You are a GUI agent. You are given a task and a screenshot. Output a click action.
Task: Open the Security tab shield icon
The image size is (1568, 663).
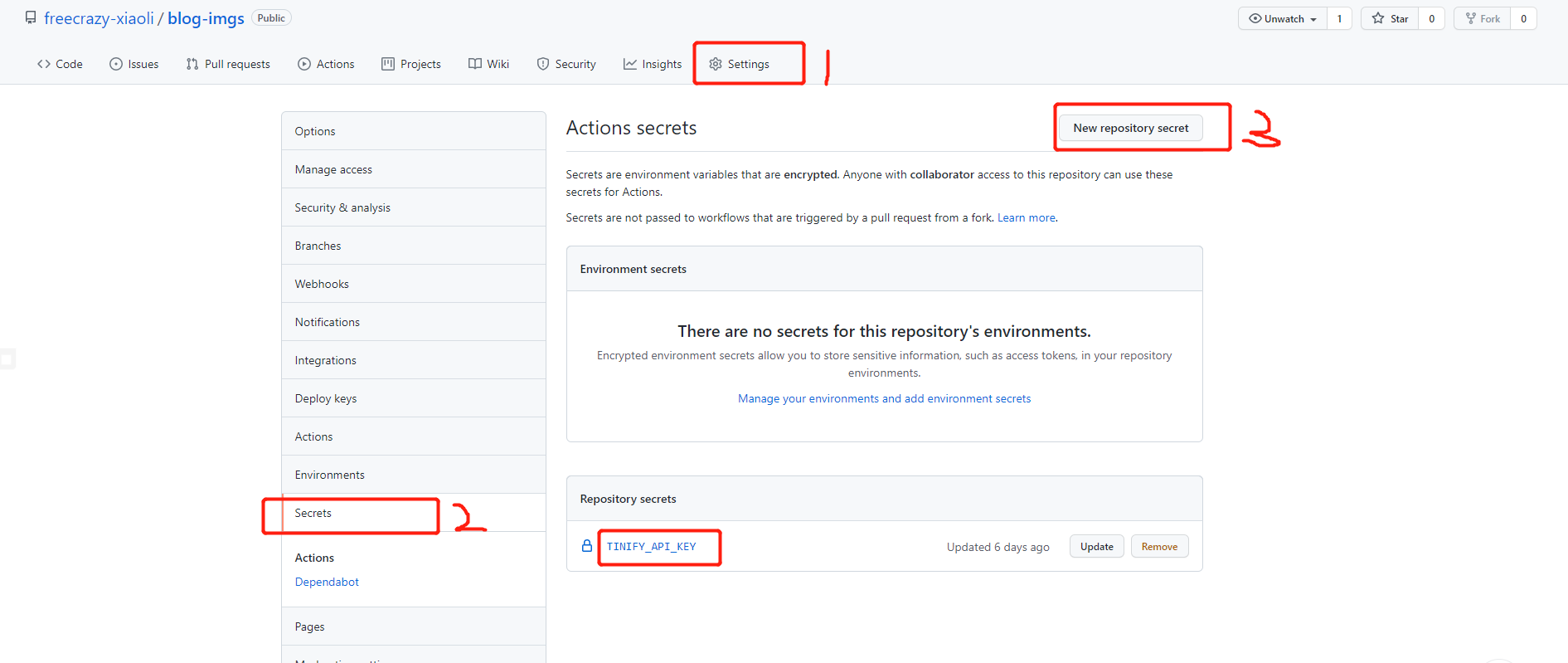543,64
